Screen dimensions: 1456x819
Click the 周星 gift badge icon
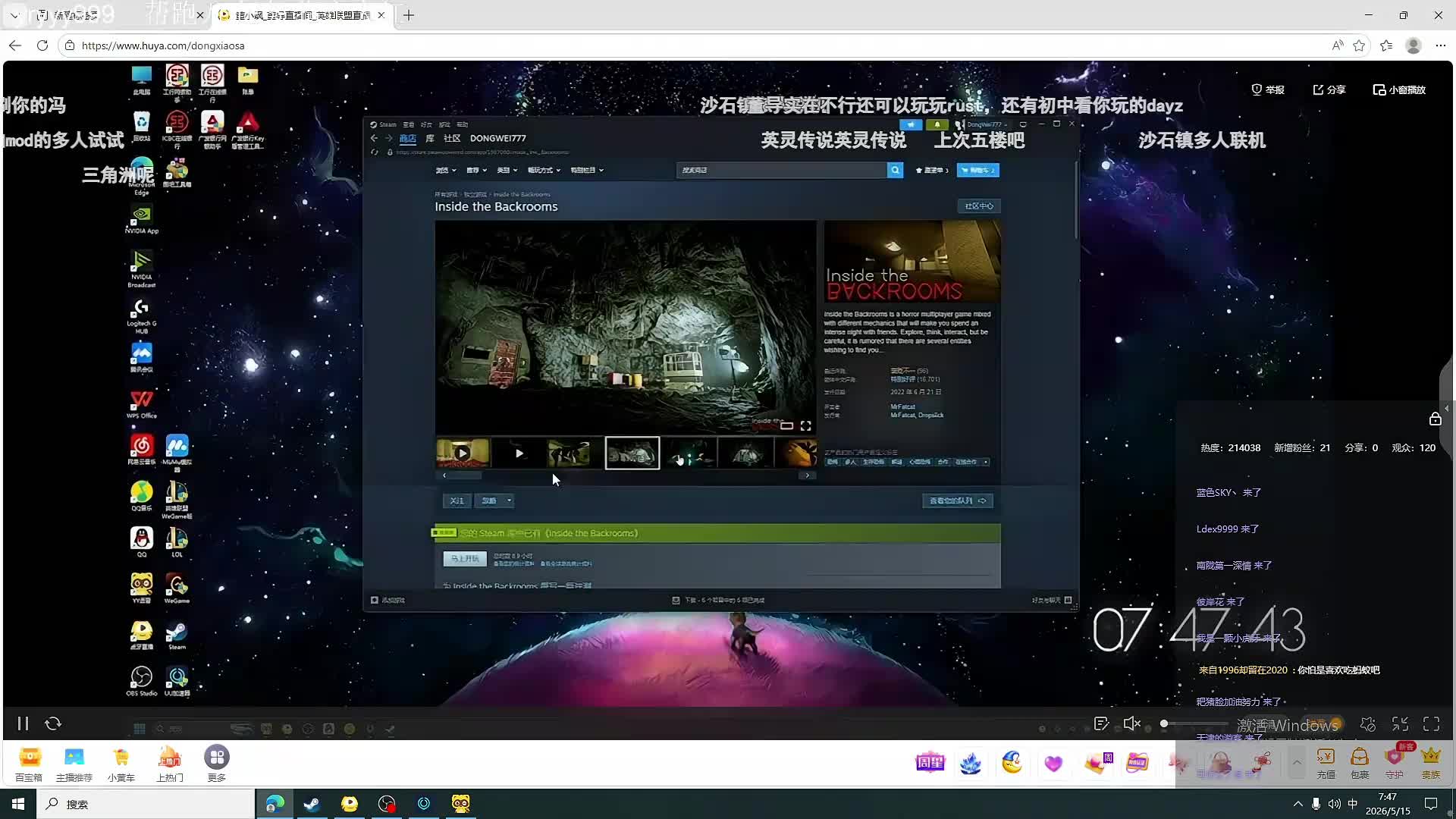click(x=930, y=763)
